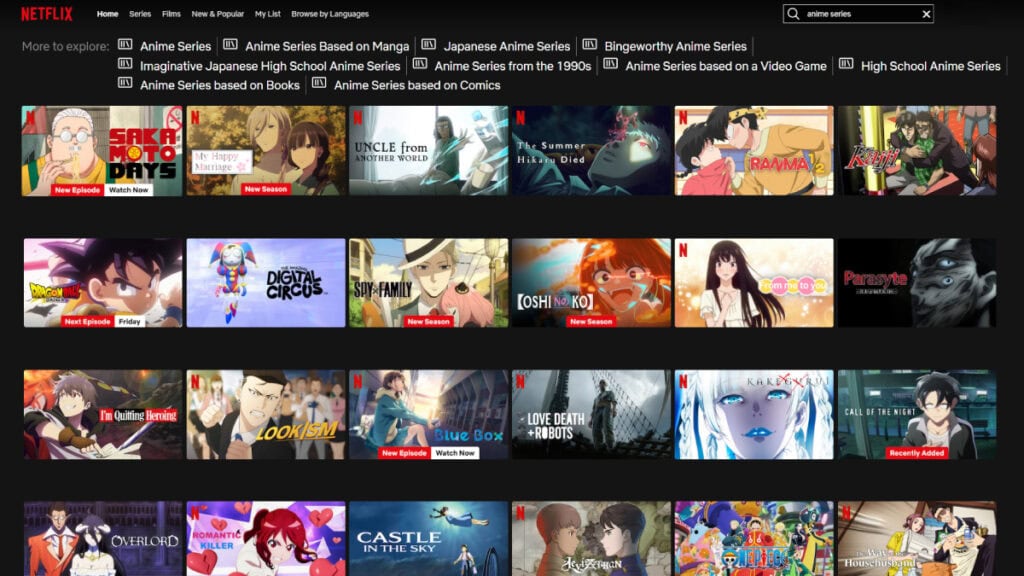Open the From Me to You thumbnail

pos(754,283)
